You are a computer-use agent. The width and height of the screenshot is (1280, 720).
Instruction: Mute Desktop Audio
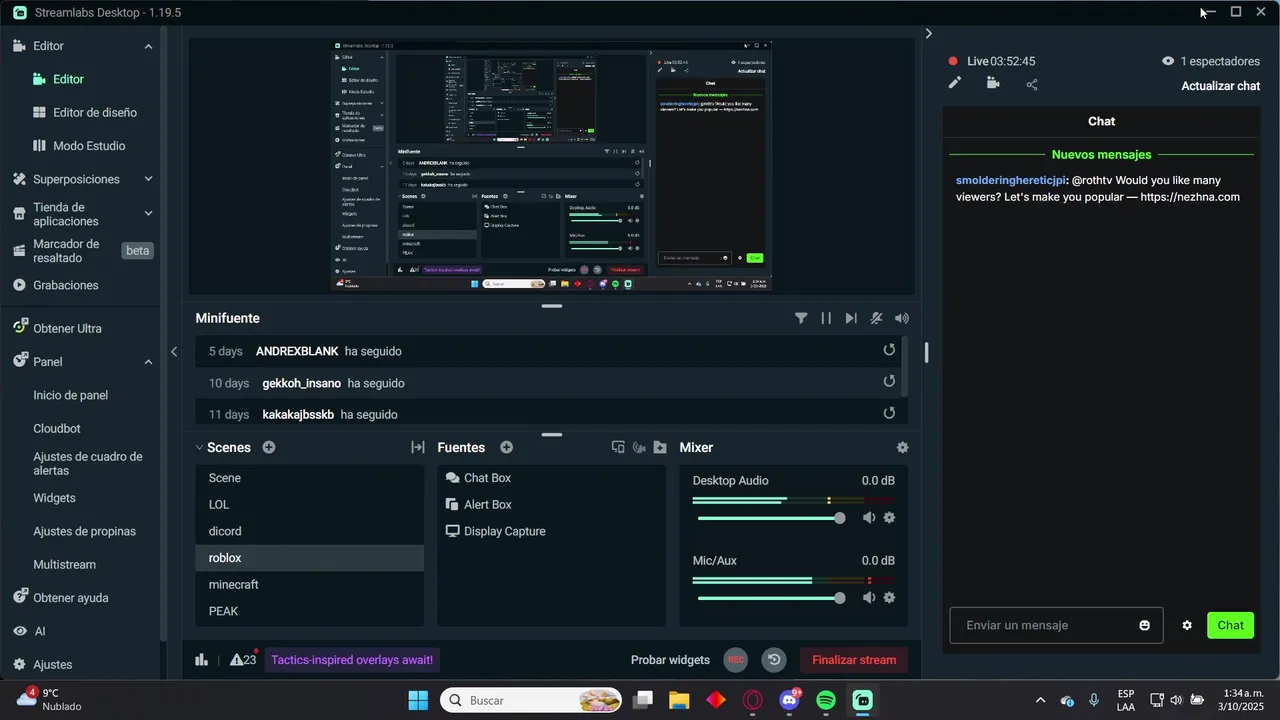[869, 517]
